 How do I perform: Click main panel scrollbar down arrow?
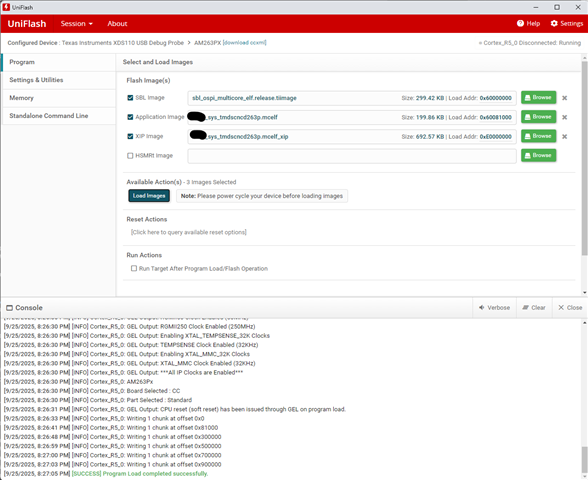pos(585,292)
